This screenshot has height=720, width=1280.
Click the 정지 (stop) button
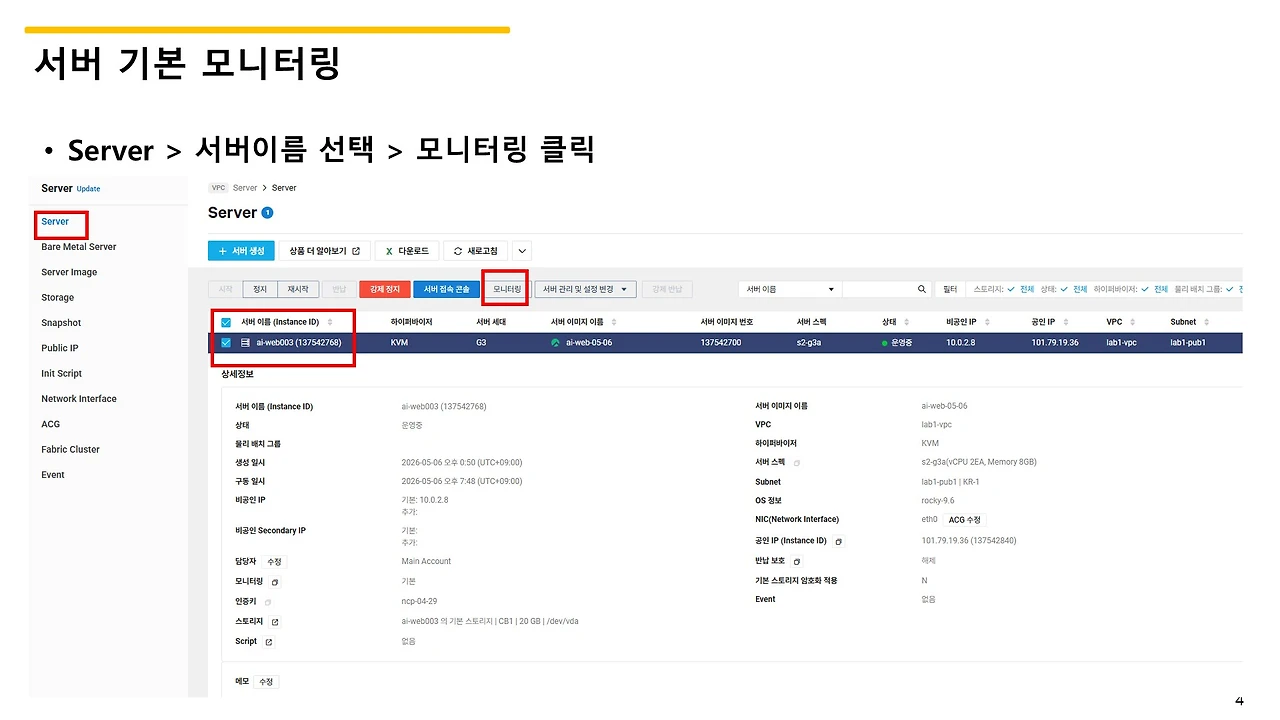coord(260,289)
